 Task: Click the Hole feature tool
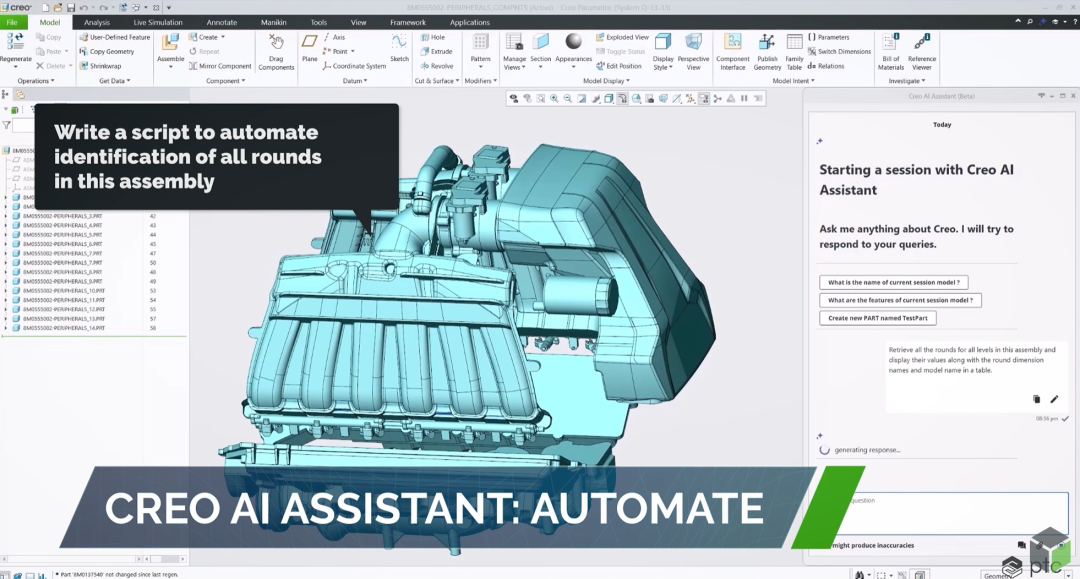click(433, 37)
